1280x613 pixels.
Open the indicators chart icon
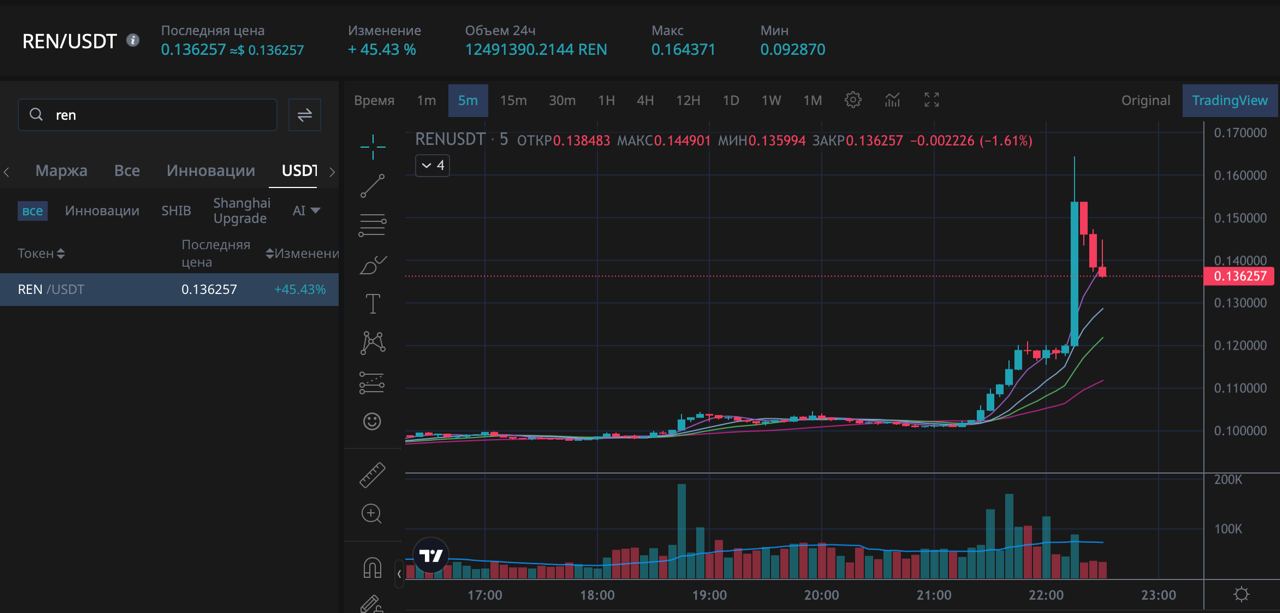tap(892, 100)
